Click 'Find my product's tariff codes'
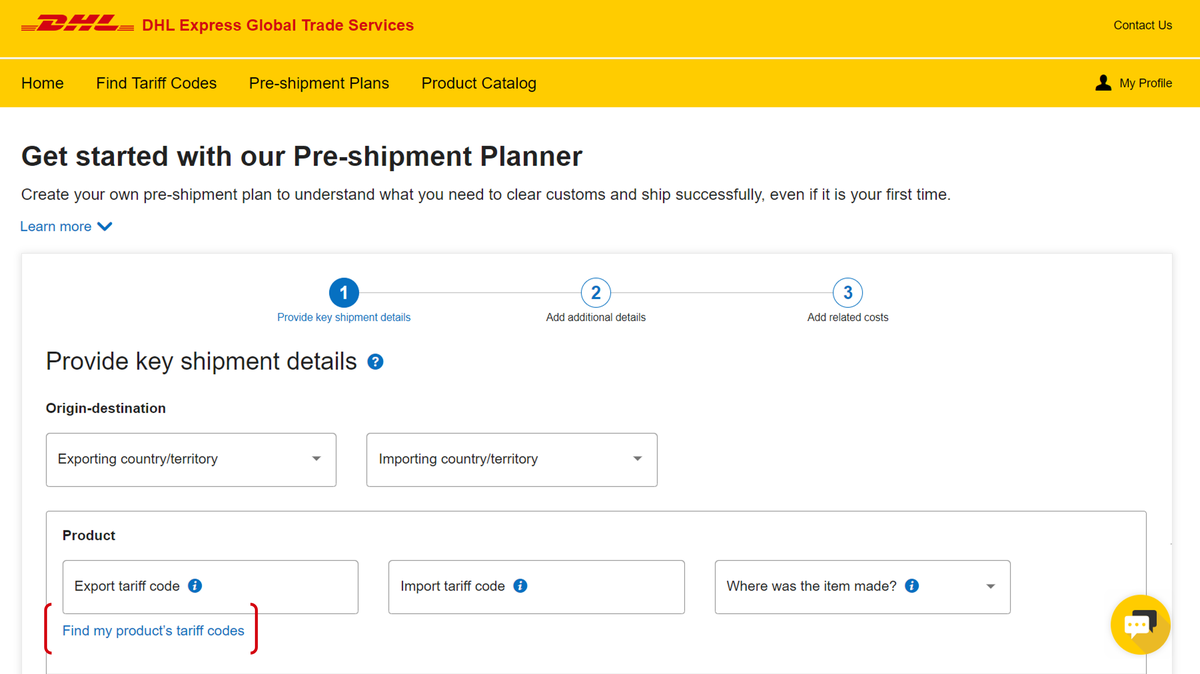Screen dimensions: 1200x674 coord(153,630)
